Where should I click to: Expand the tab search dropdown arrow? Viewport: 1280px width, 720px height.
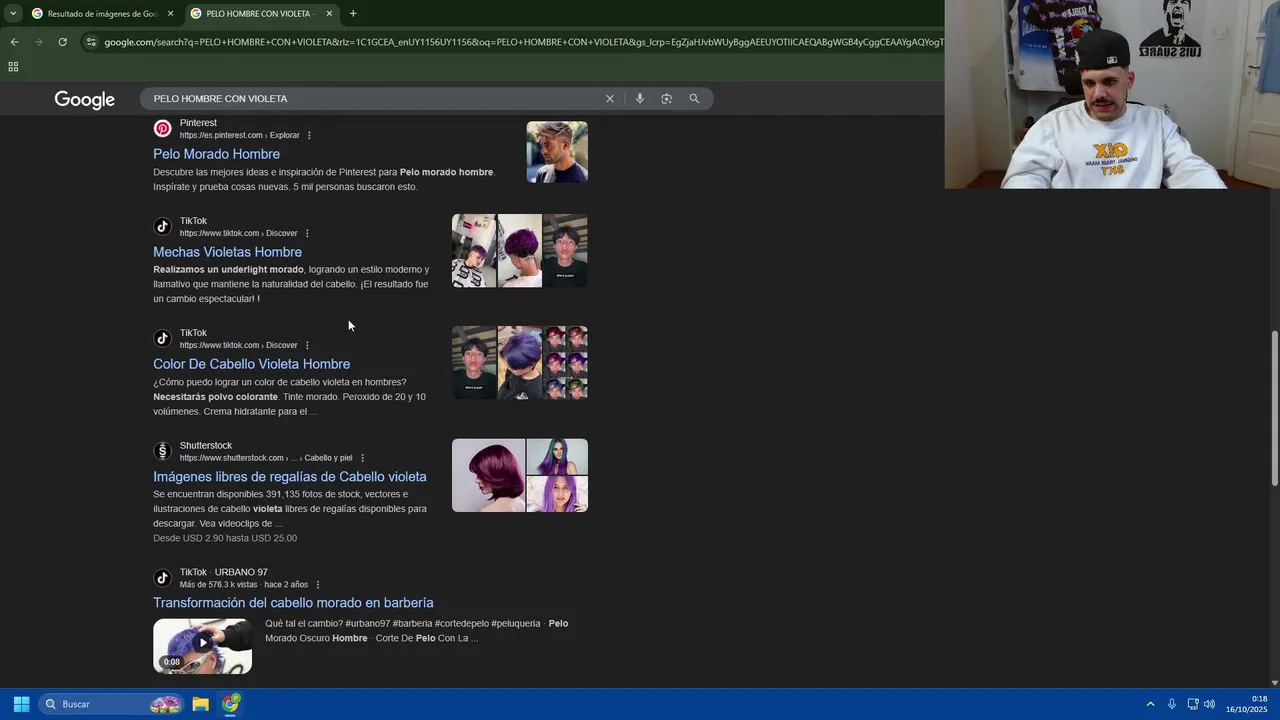coord(13,14)
